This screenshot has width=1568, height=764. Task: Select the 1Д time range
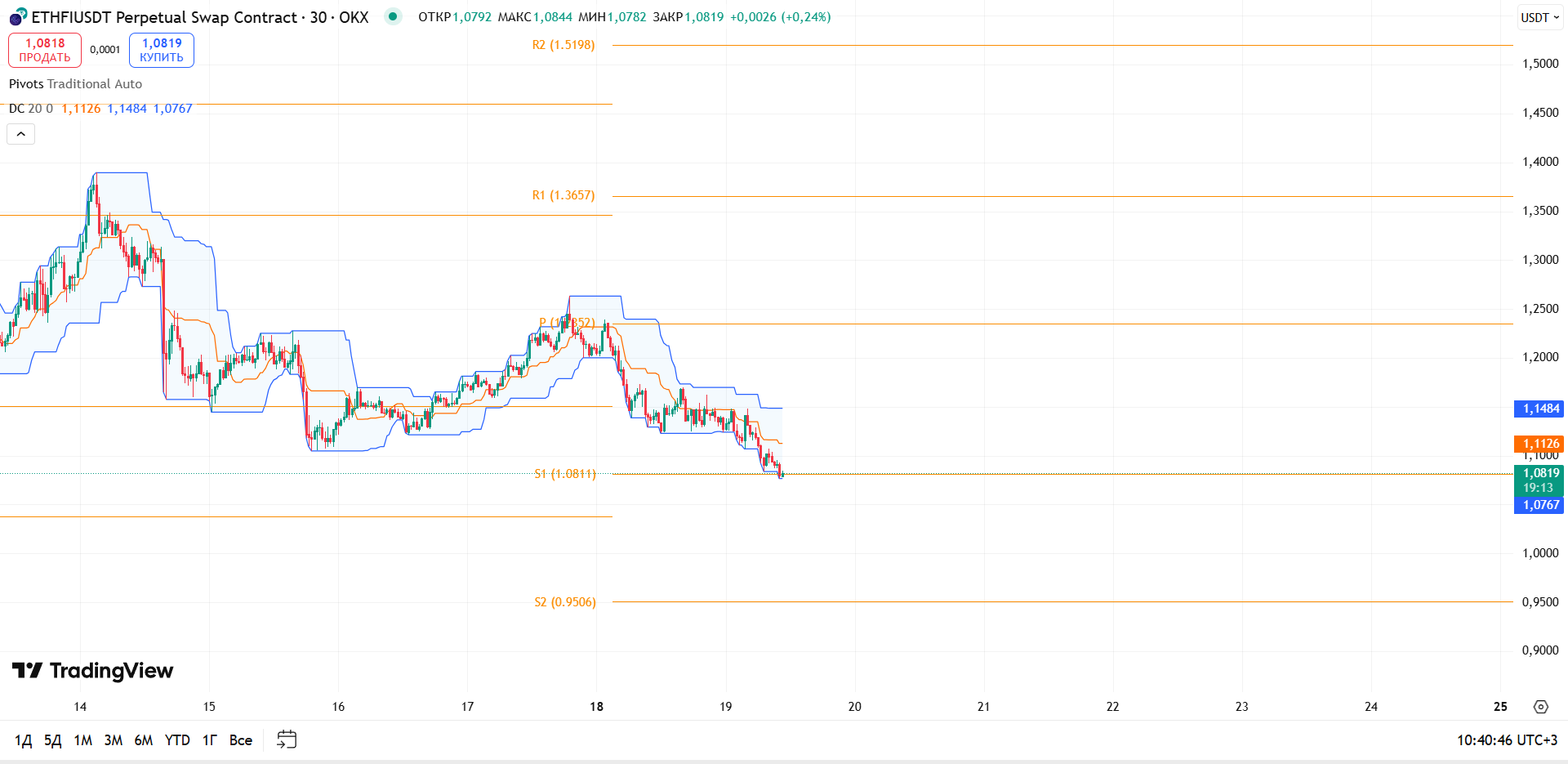tap(24, 740)
